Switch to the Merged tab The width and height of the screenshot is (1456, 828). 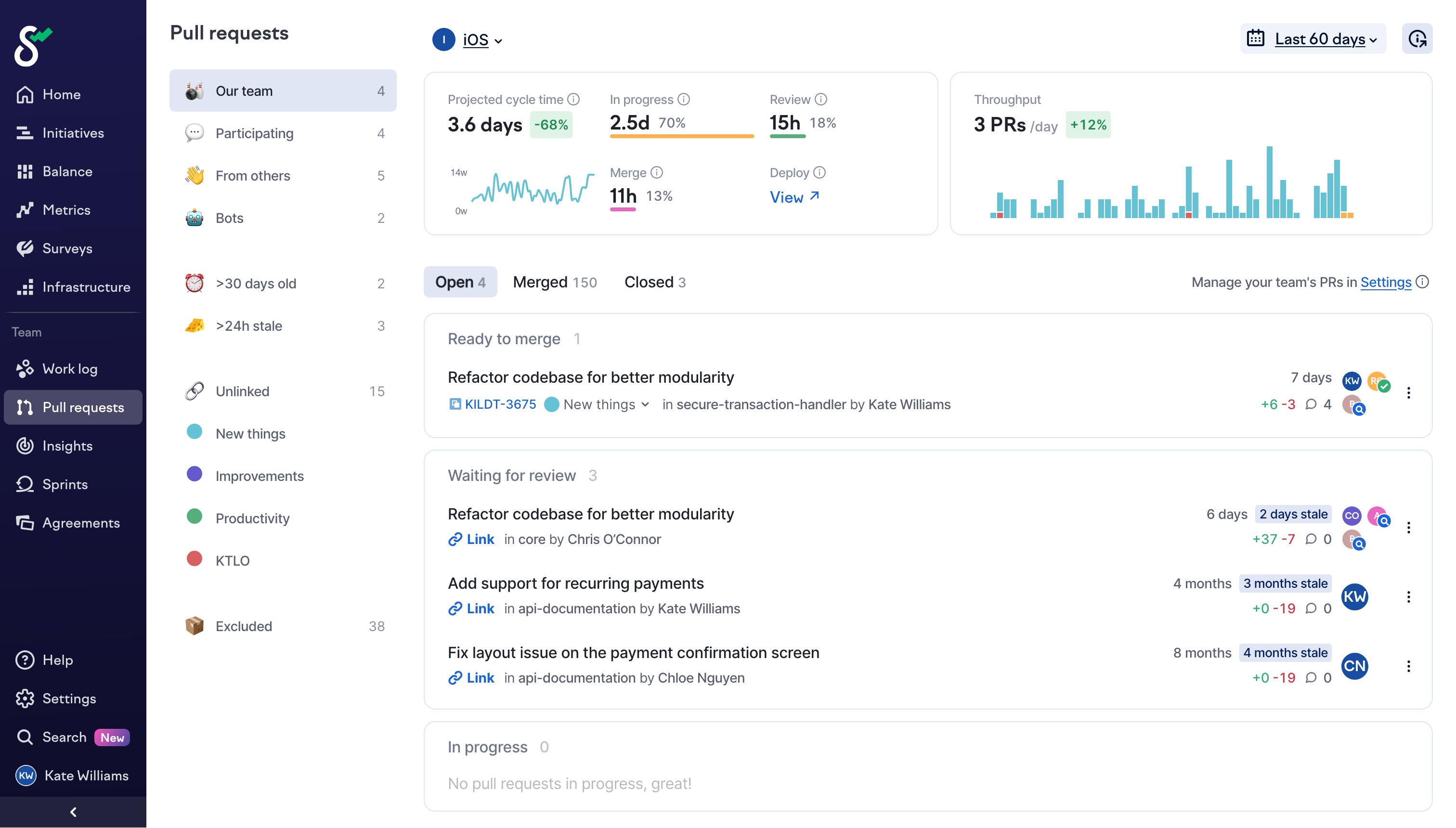(555, 282)
